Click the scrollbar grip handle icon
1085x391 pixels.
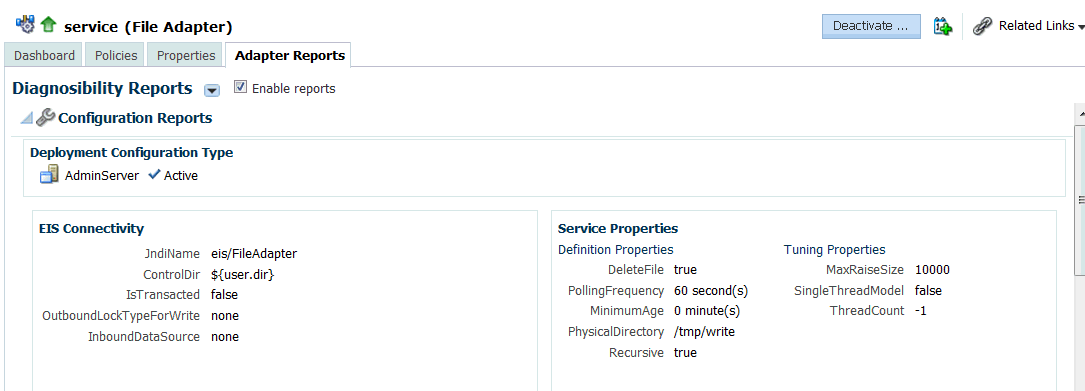1081,199
